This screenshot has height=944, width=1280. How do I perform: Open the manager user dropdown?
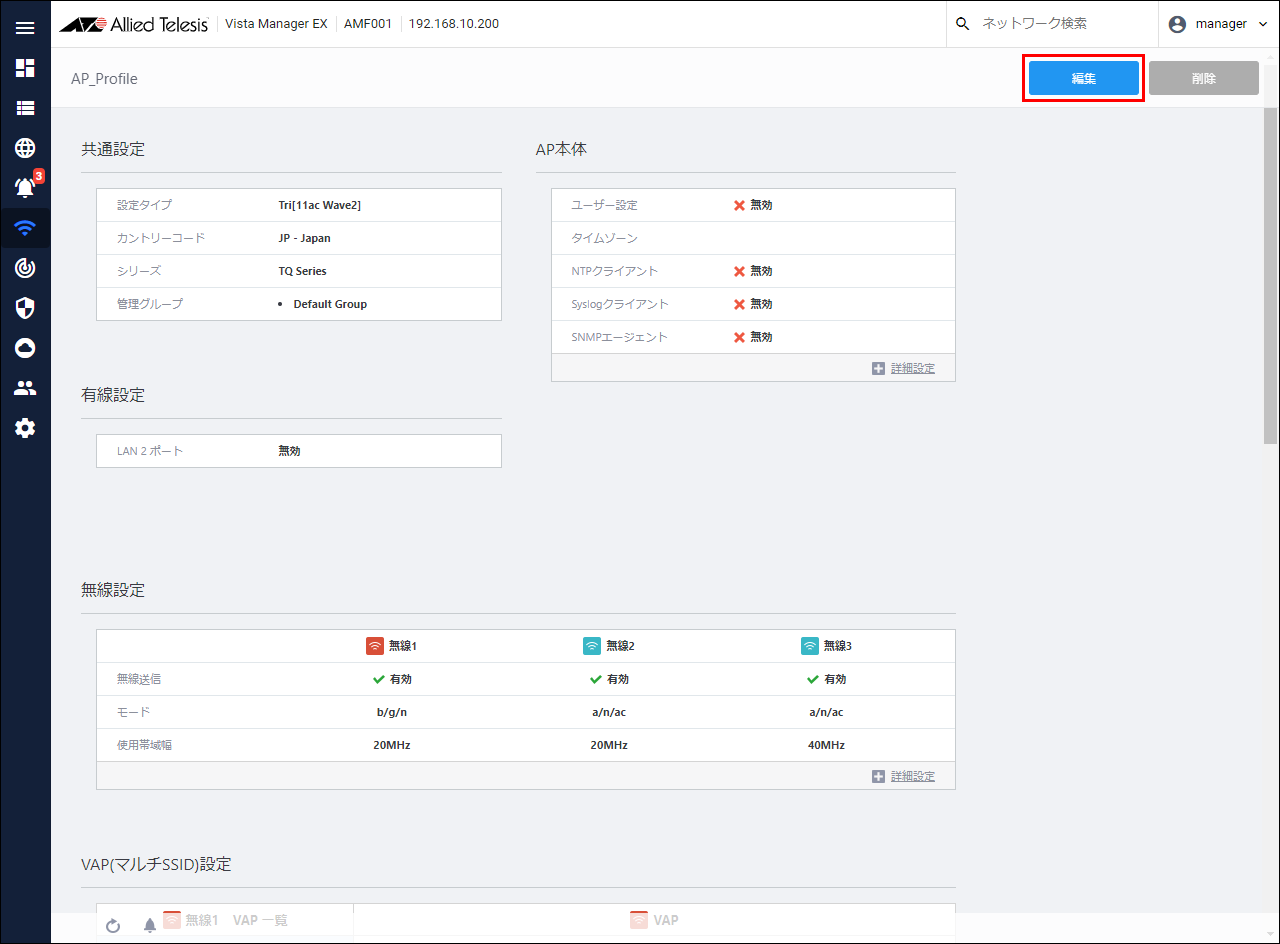click(x=1218, y=24)
